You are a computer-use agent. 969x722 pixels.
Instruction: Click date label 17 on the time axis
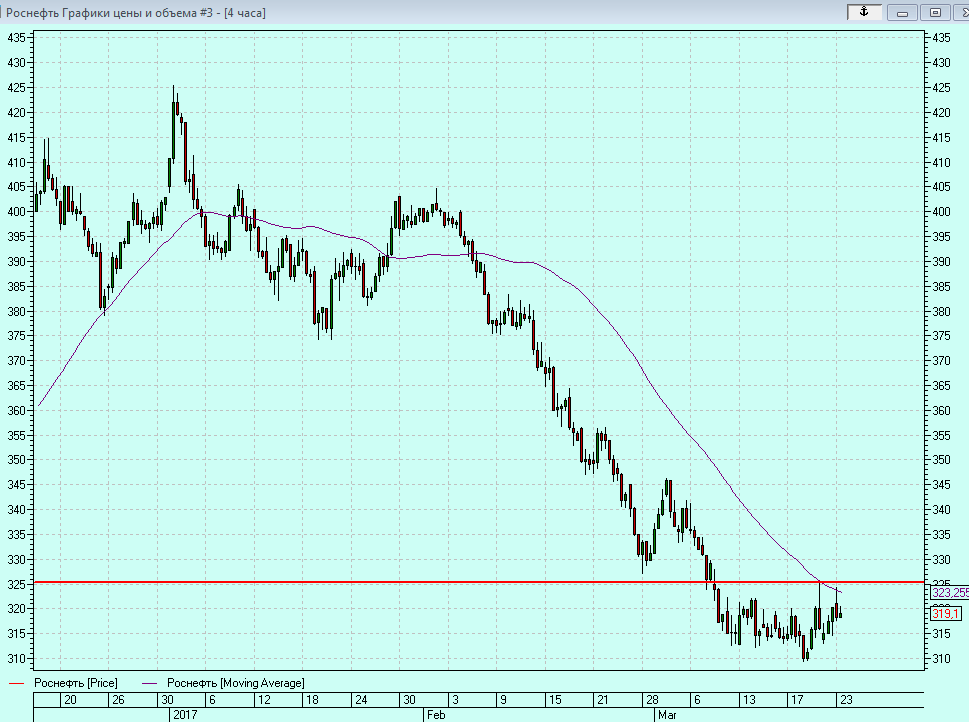797,700
